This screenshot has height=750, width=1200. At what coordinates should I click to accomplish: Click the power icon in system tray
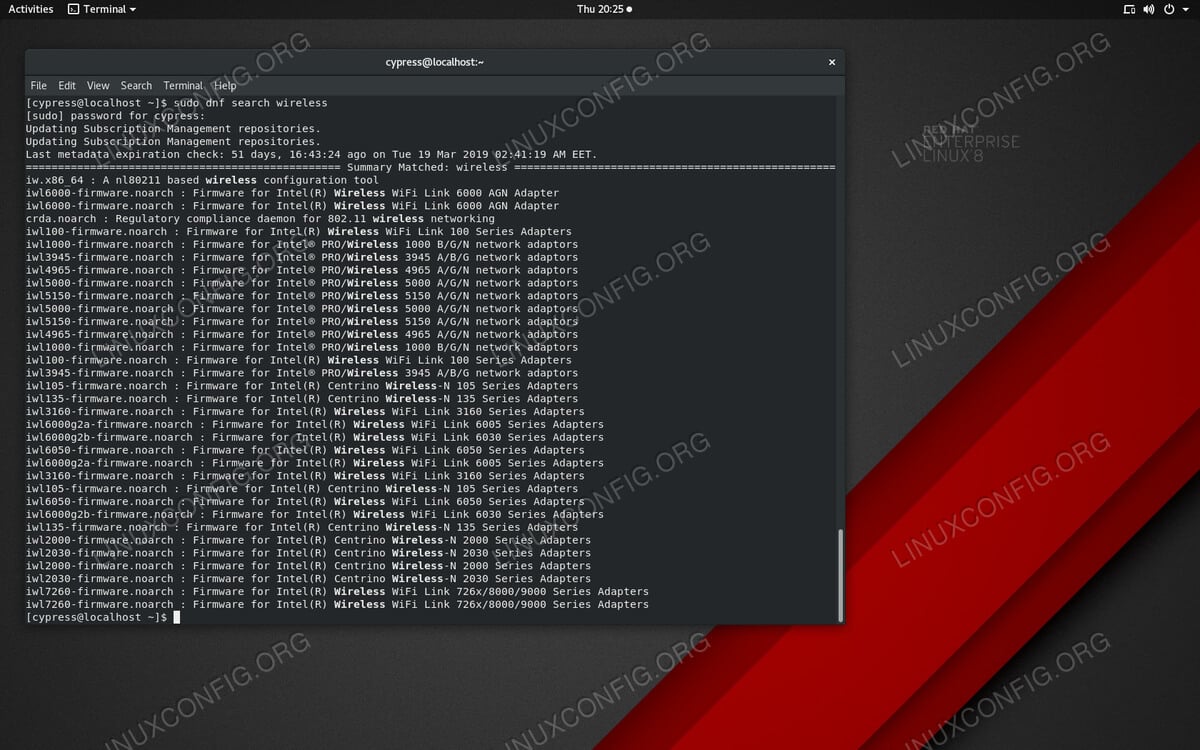tap(1168, 9)
